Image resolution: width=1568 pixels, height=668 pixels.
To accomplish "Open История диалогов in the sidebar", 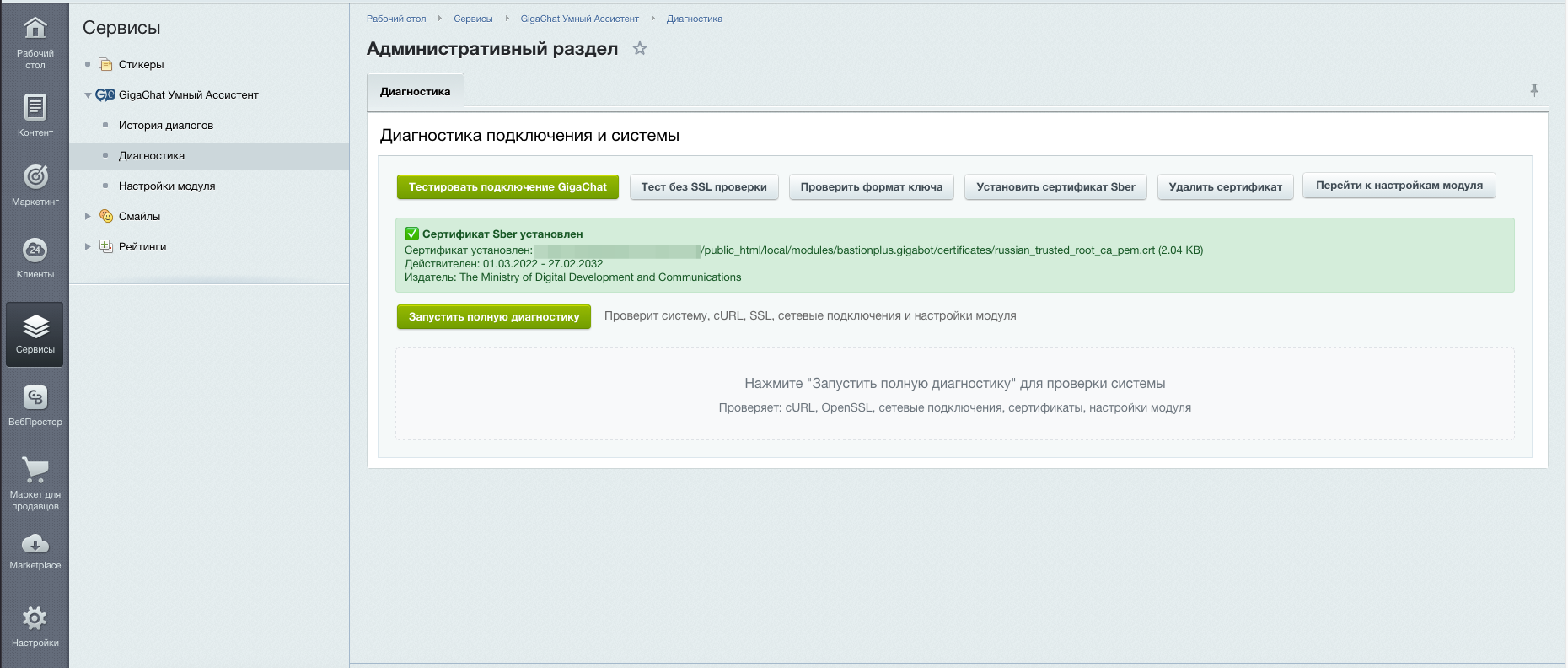I will 166,125.
